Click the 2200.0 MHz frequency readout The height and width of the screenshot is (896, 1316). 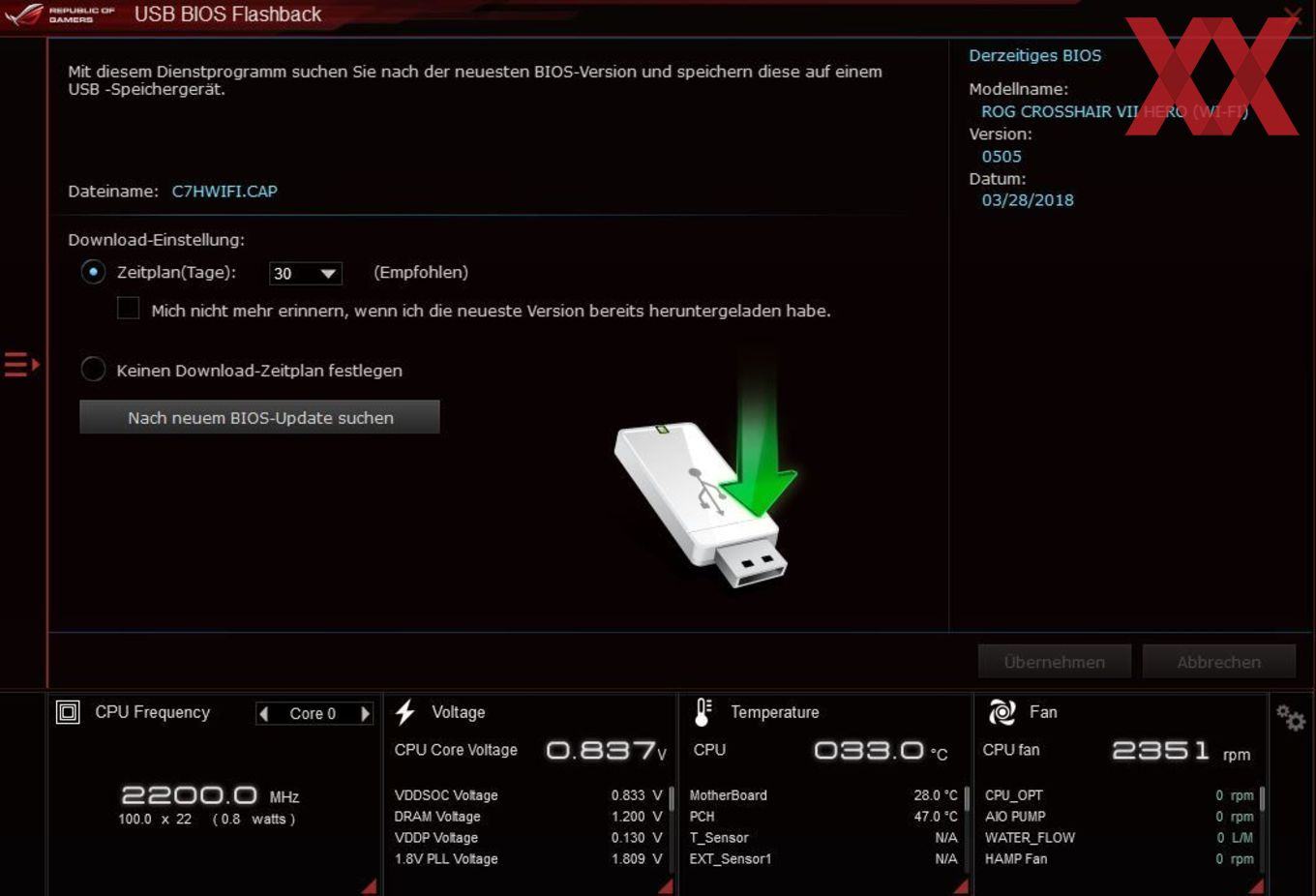tap(210, 795)
